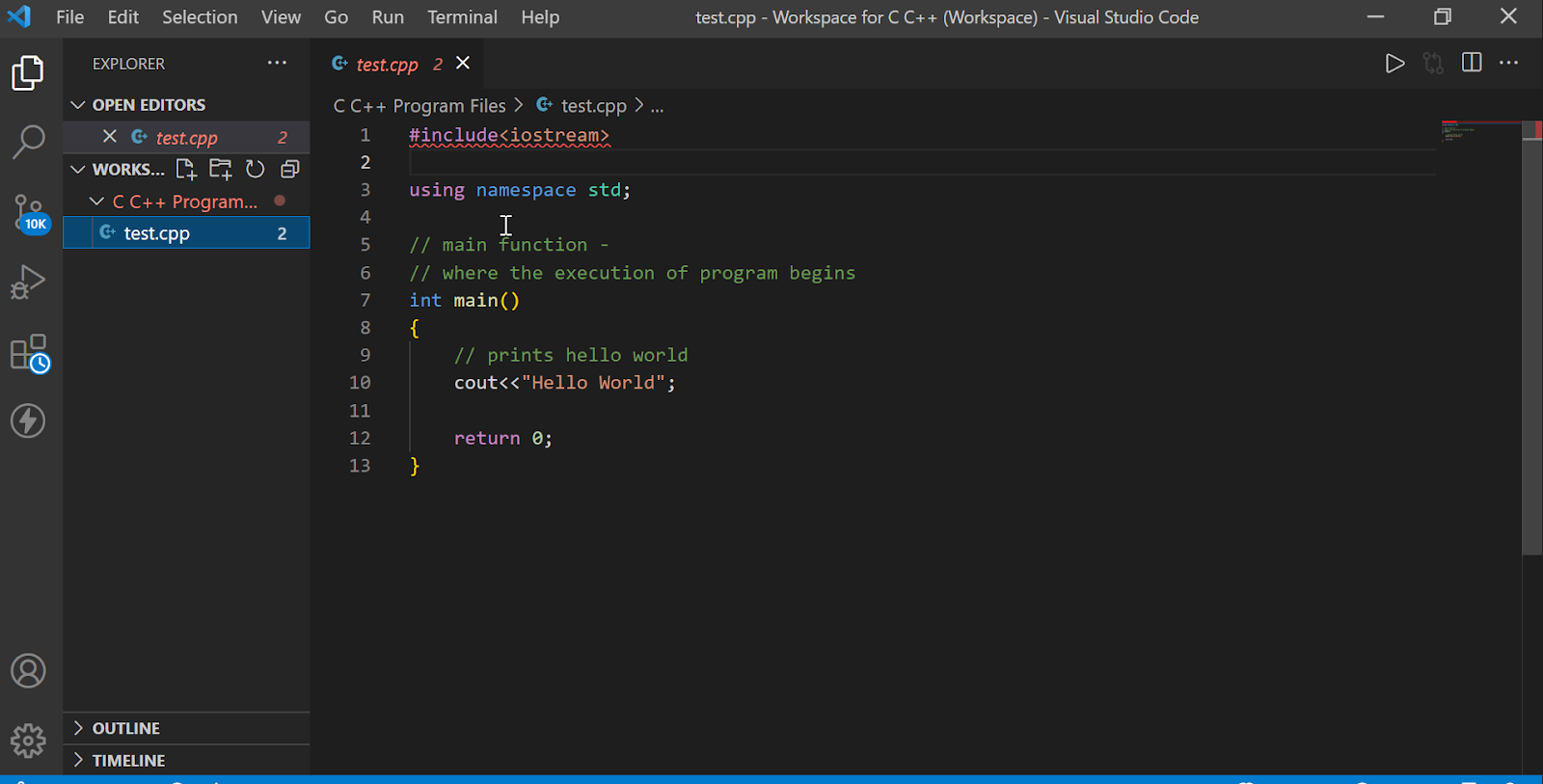Open the Accounts menu icon
The width and height of the screenshot is (1543, 784).
point(28,671)
